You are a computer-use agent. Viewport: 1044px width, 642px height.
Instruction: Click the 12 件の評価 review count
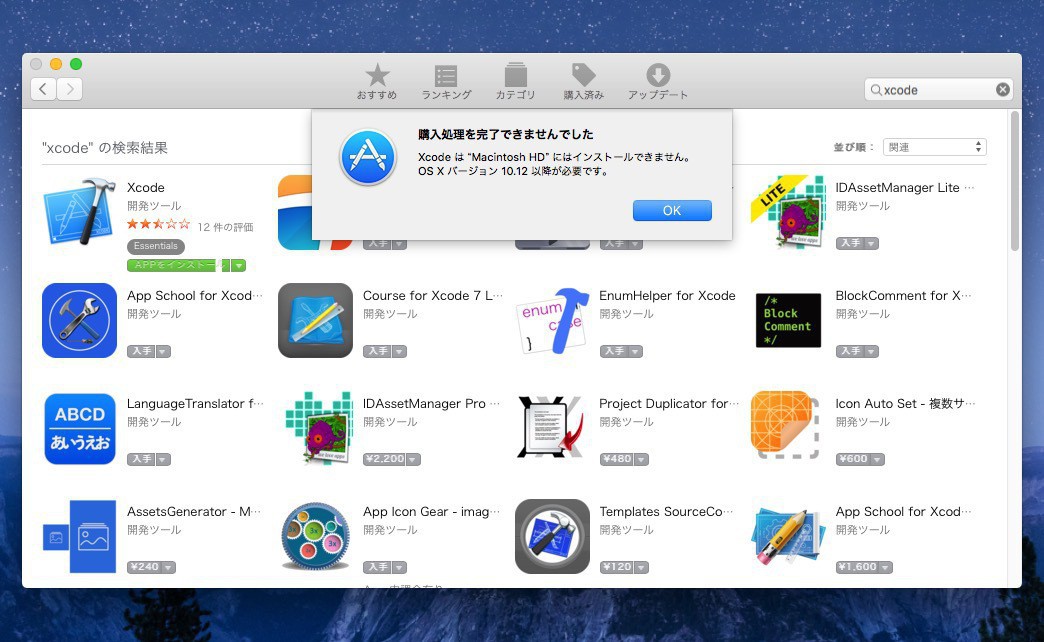[225, 226]
